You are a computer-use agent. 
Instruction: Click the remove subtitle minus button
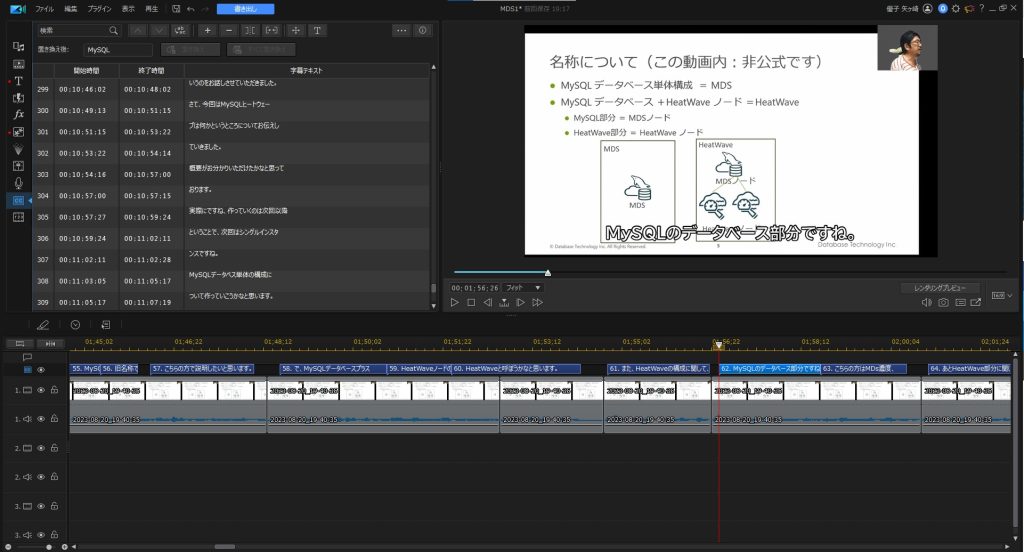point(229,31)
